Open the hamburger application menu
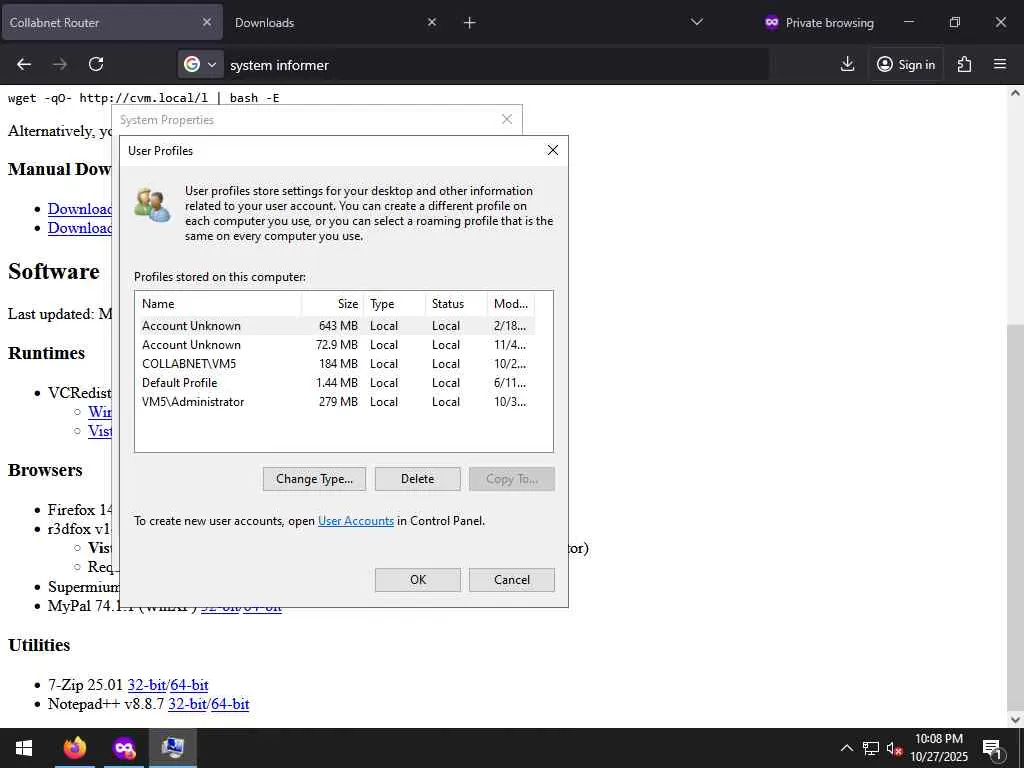Image resolution: width=1024 pixels, height=768 pixels. [x=999, y=64]
